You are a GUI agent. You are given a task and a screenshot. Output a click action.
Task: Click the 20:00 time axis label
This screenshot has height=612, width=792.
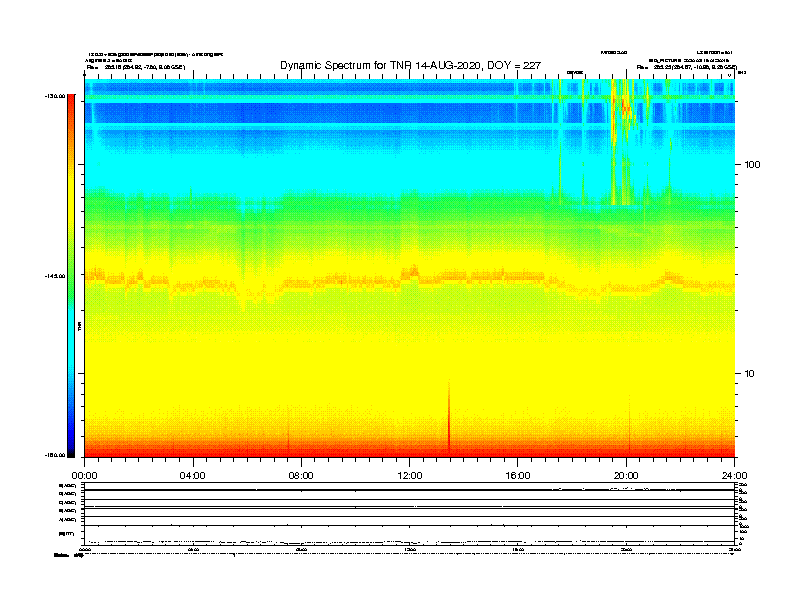626,476
